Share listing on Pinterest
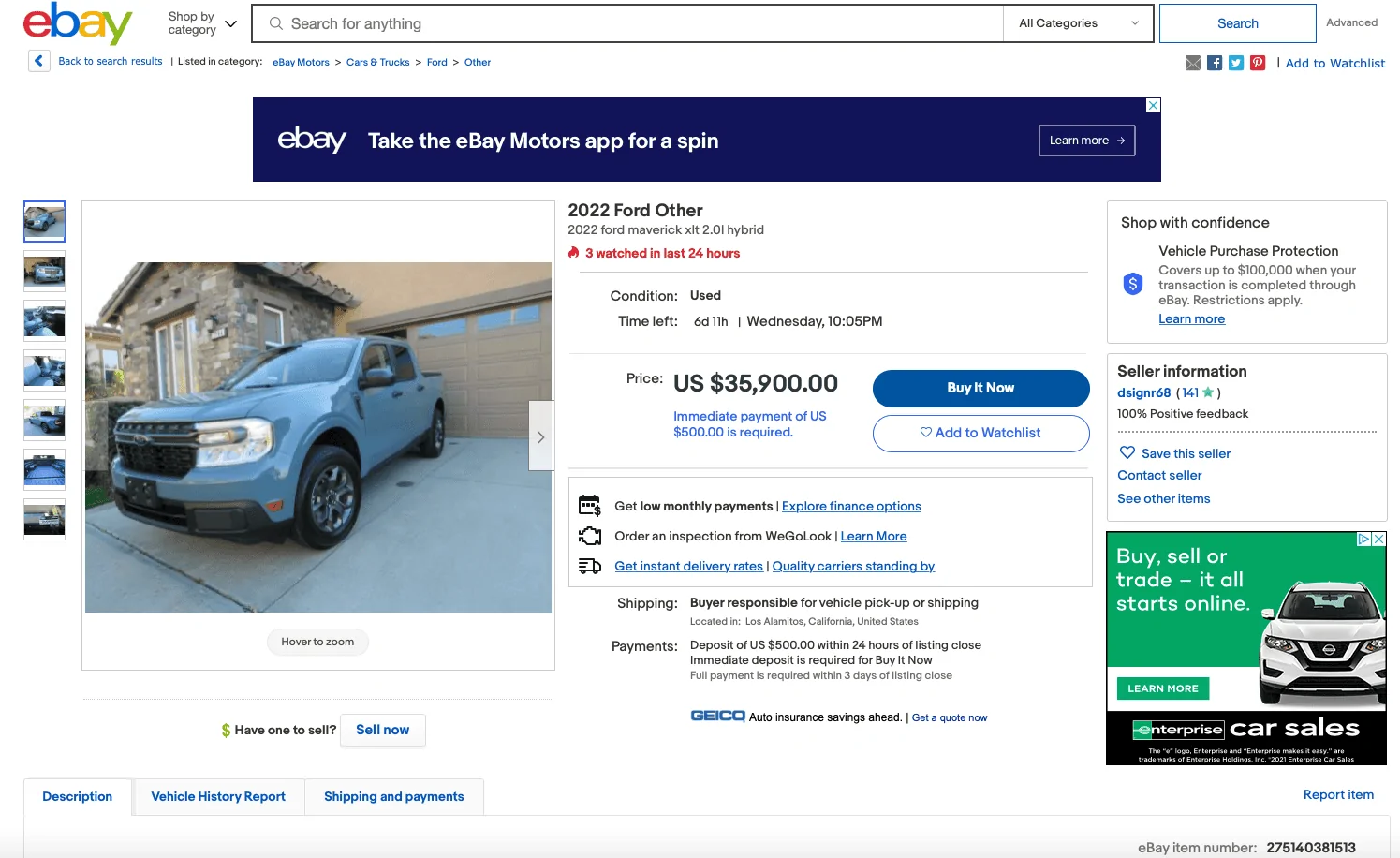Viewport: 1400px width, 858px height. [1258, 63]
